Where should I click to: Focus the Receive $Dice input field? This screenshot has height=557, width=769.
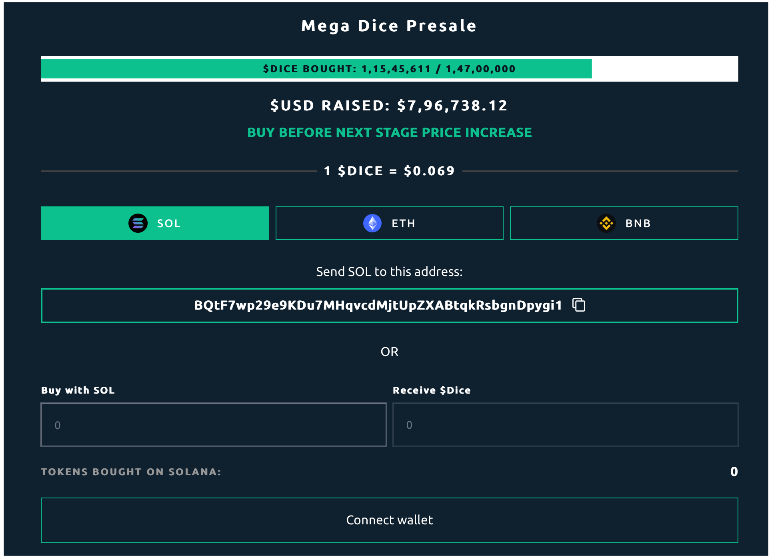565,425
